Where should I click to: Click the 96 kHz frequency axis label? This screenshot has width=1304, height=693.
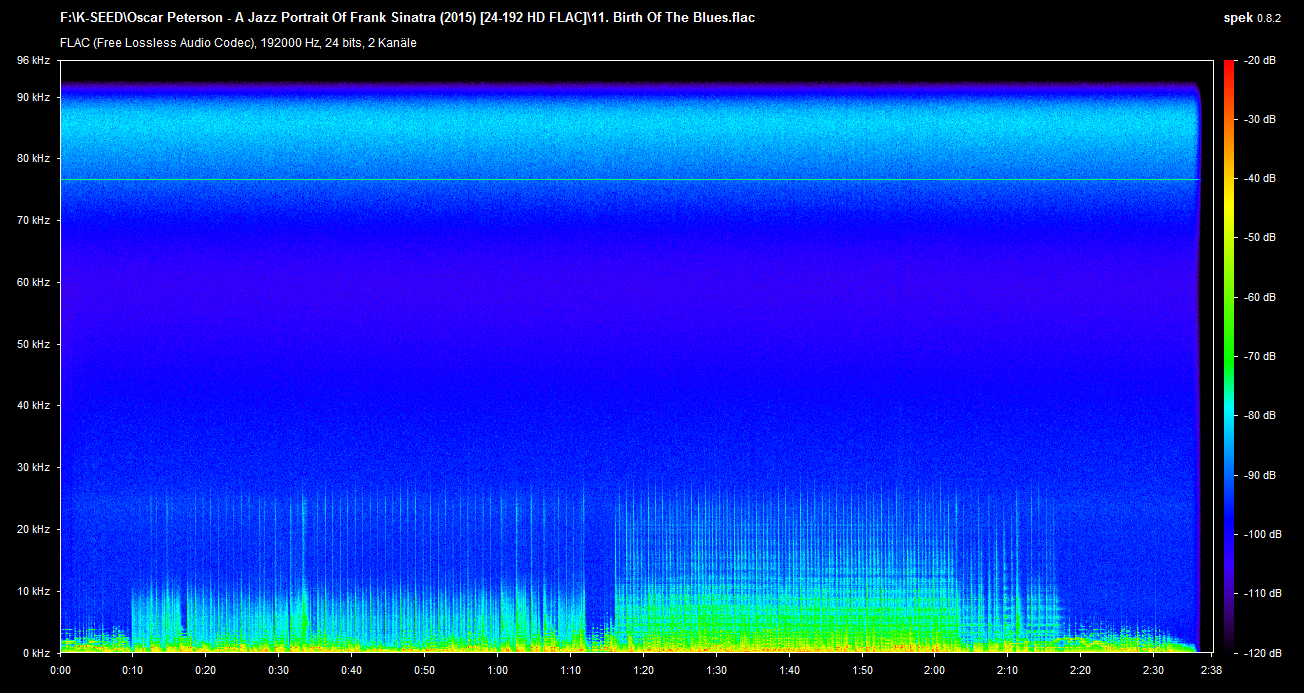coord(33,61)
